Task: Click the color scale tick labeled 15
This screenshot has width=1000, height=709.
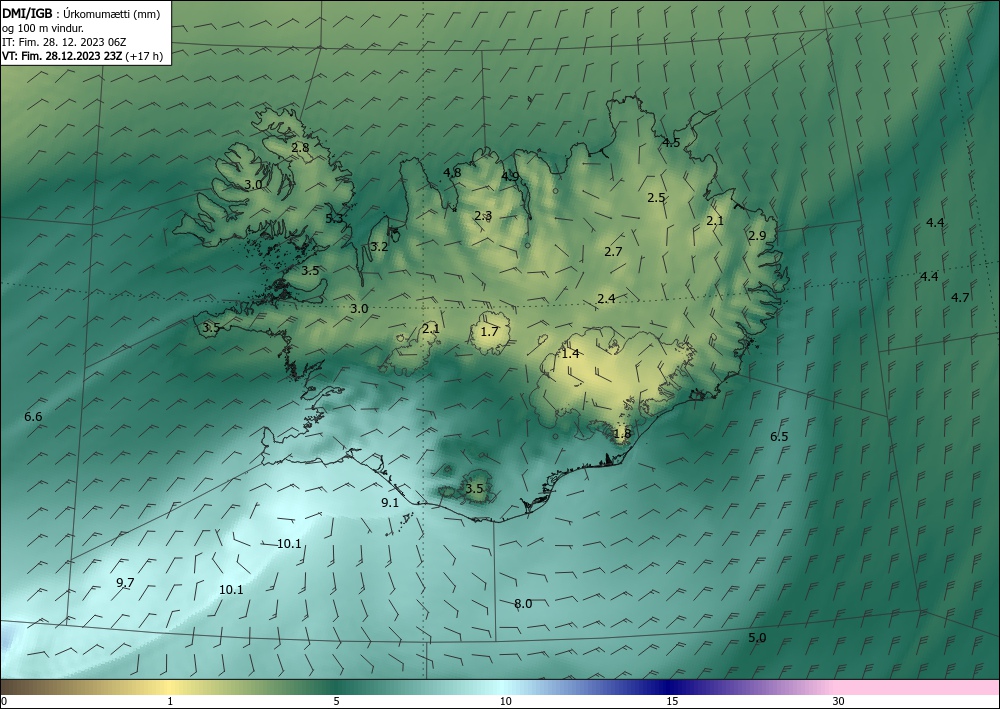Action: pyautogui.click(x=672, y=702)
